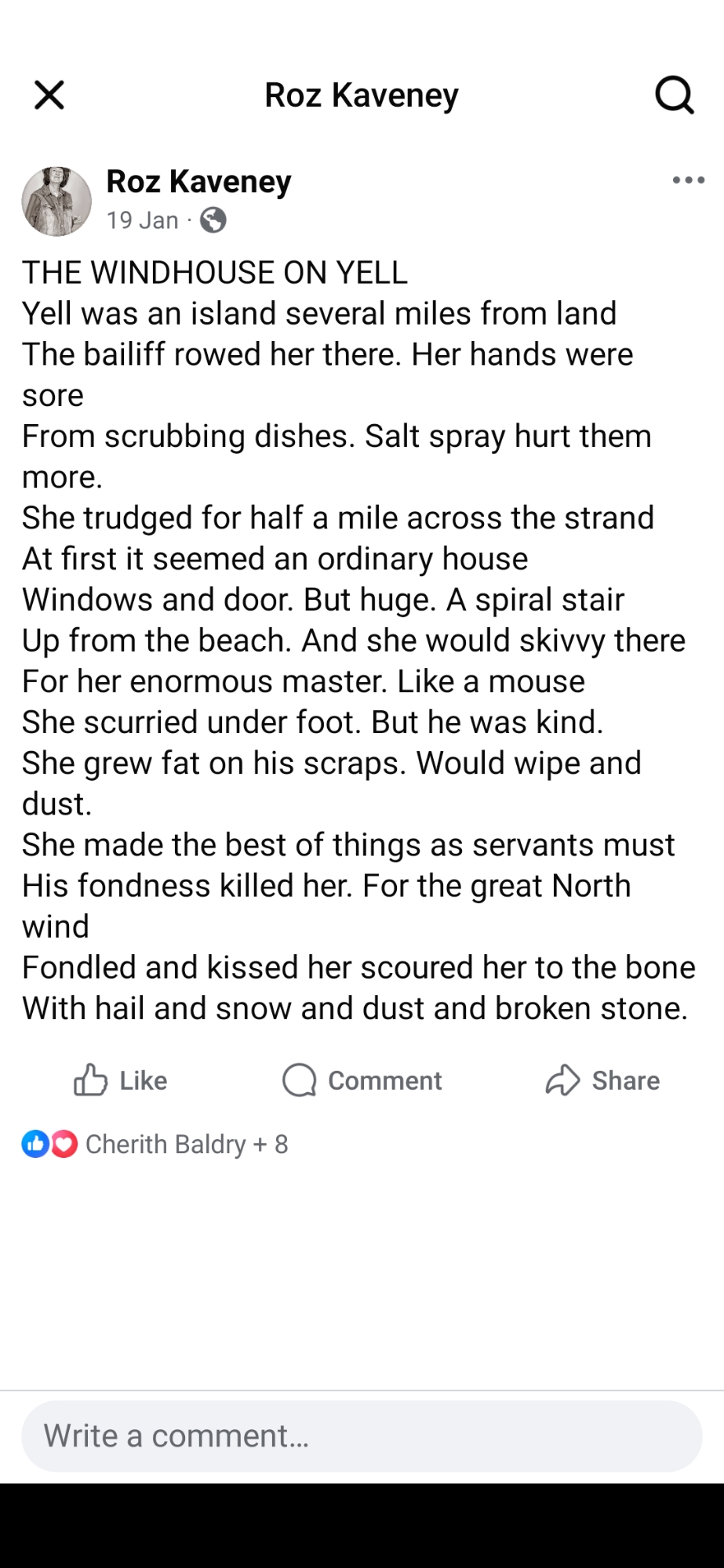
Task: Tap the poem's last line about broken stone
Action: (x=355, y=1008)
